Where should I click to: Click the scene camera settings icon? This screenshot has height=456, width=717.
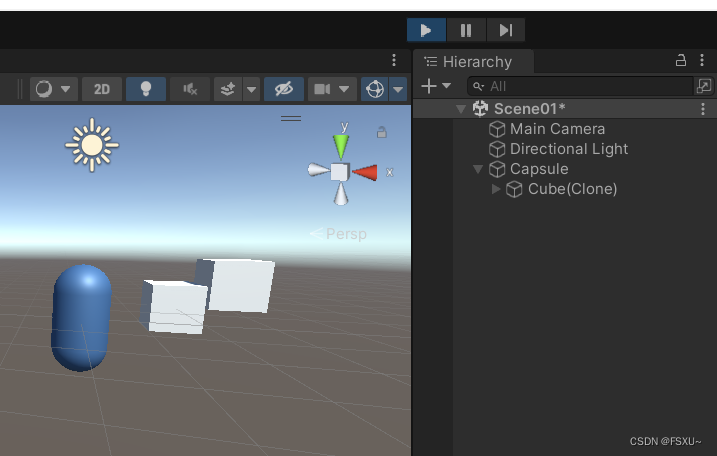[322, 89]
